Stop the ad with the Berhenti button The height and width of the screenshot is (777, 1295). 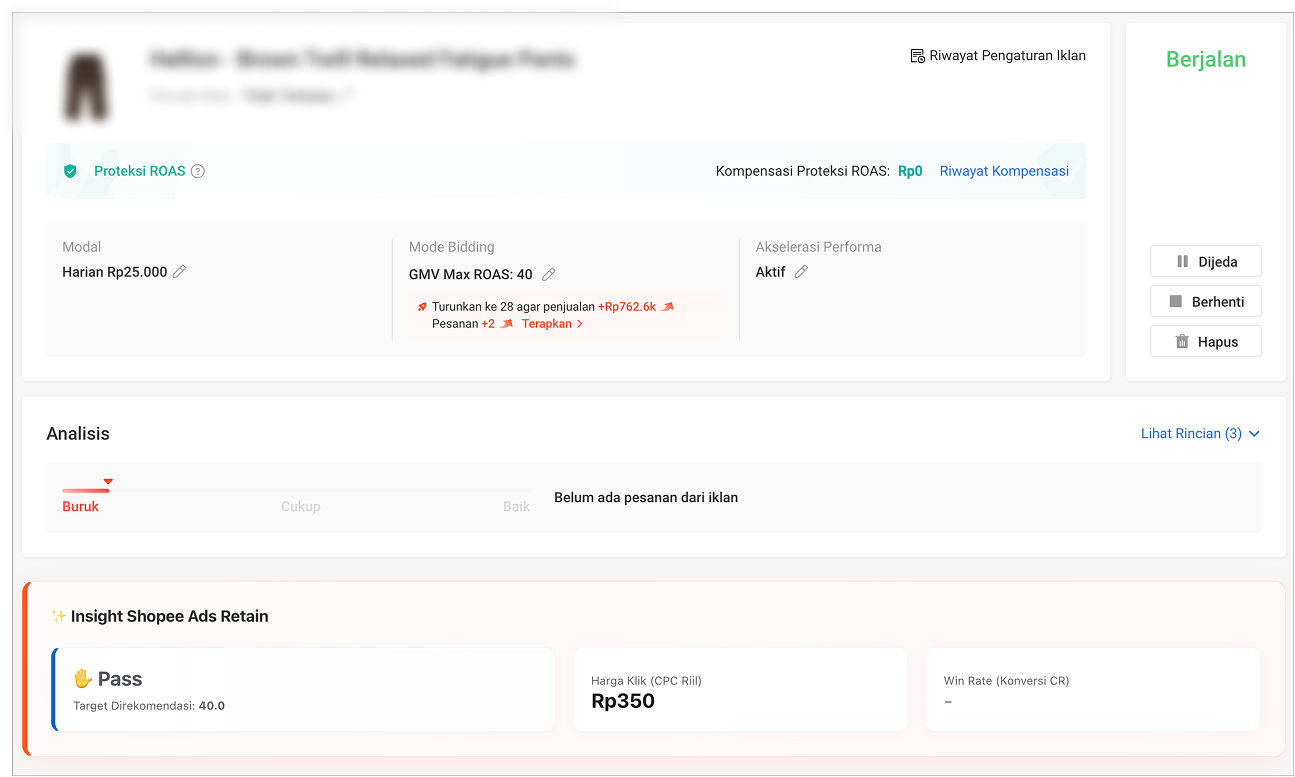(1205, 301)
